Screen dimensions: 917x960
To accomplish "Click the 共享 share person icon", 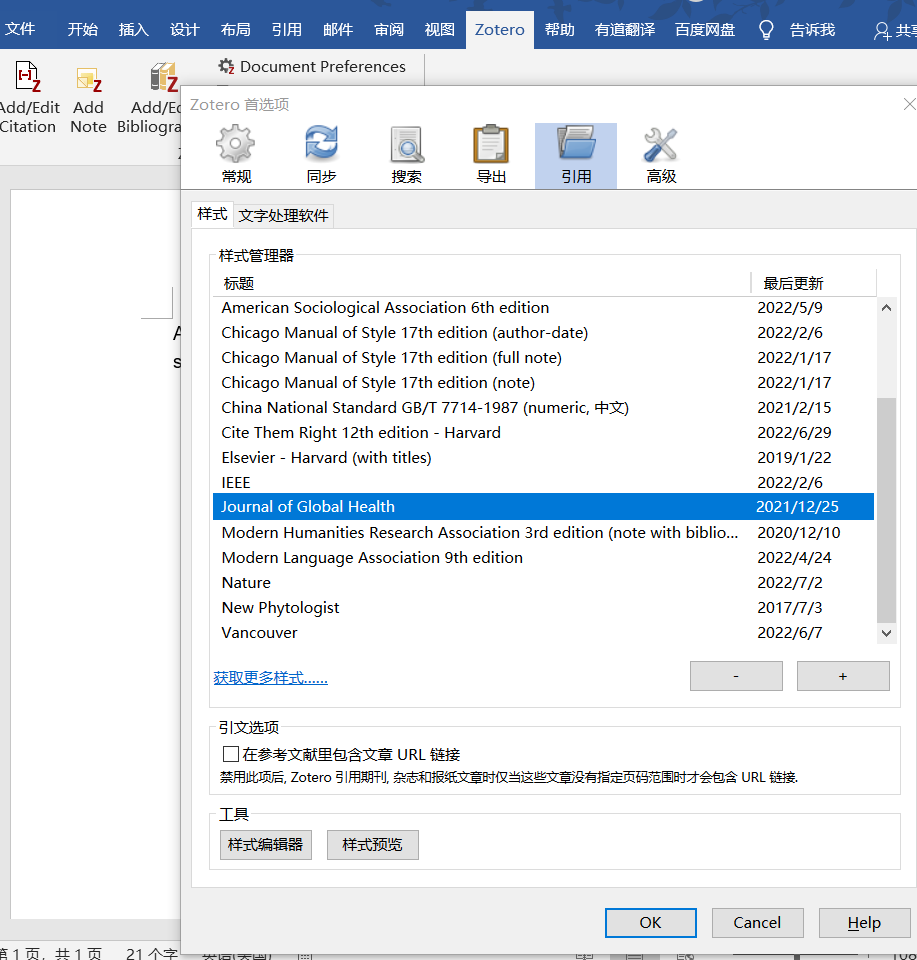I will (x=882, y=31).
